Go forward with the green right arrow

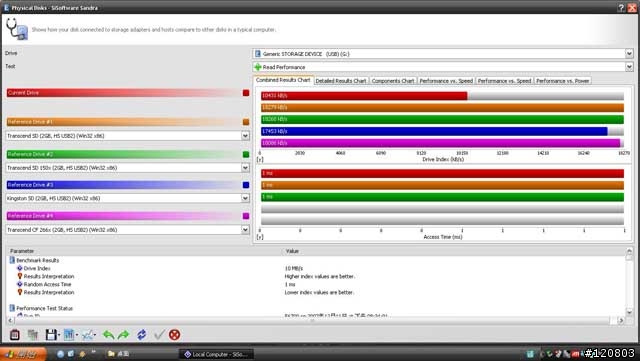[123, 335]
